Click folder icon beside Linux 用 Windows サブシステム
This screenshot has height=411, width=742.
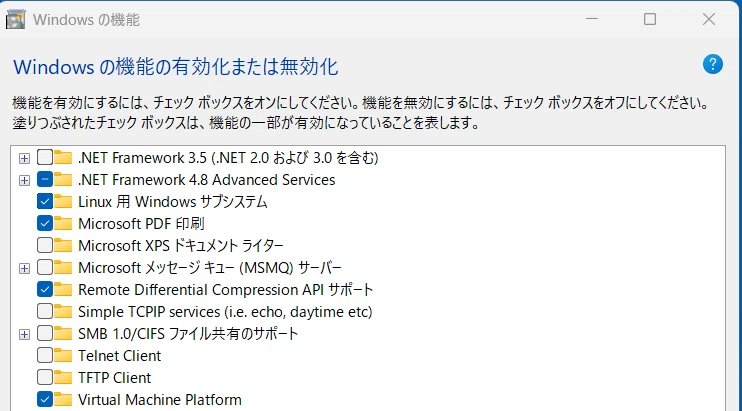(x=63, y=201)
